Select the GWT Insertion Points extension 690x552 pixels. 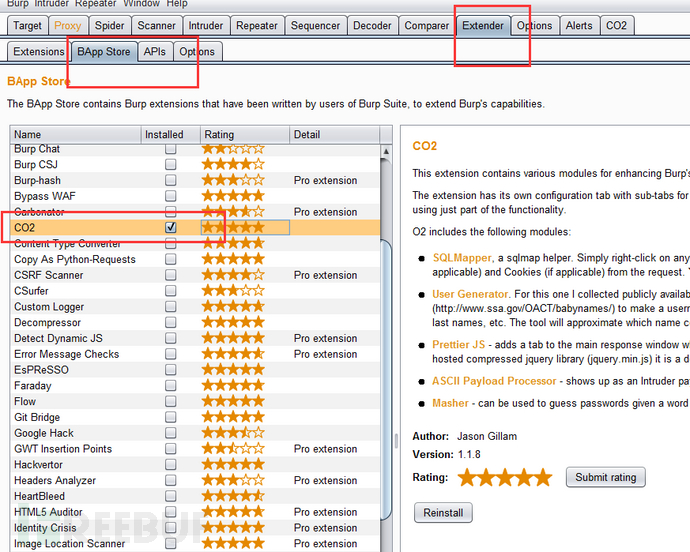(x=195, y=449)
